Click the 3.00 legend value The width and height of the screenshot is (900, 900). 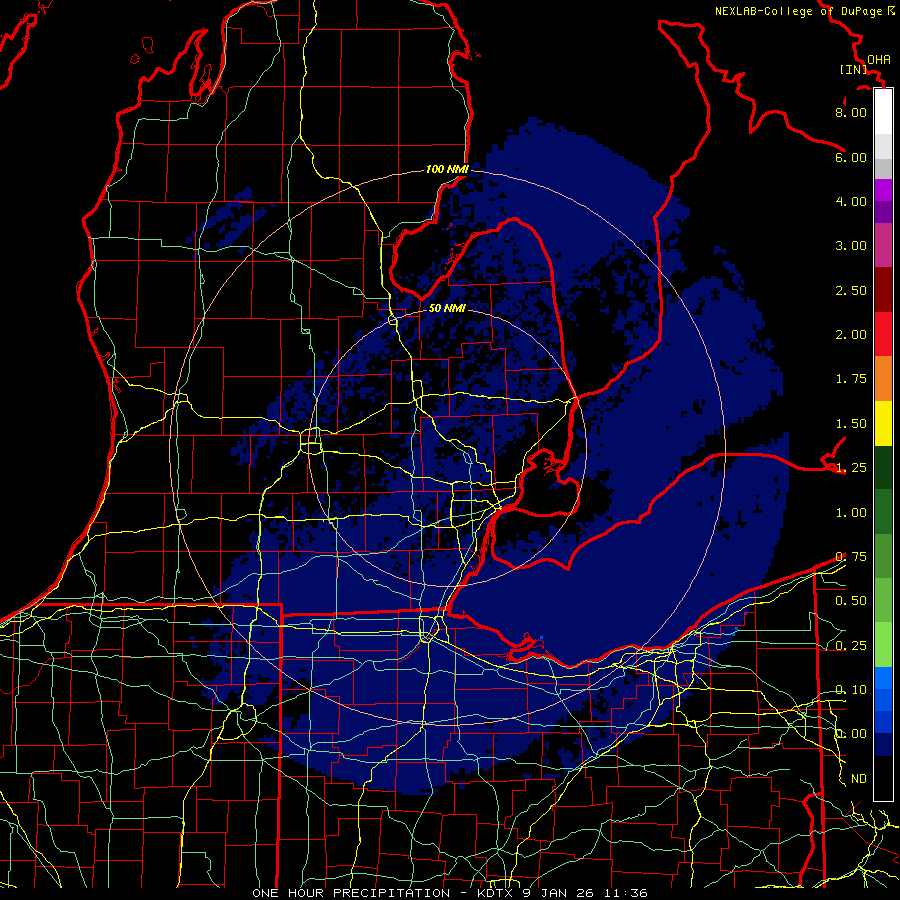[851, 246]
